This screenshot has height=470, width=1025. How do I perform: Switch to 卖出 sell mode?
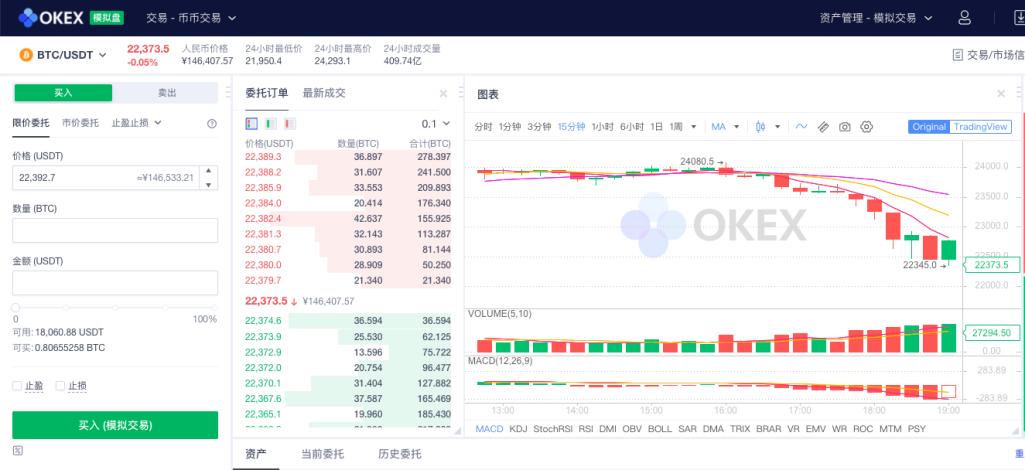(167, 93)
